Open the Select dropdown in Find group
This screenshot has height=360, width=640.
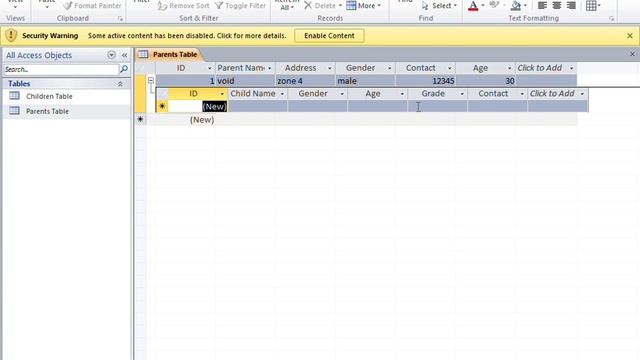[439, 5]
